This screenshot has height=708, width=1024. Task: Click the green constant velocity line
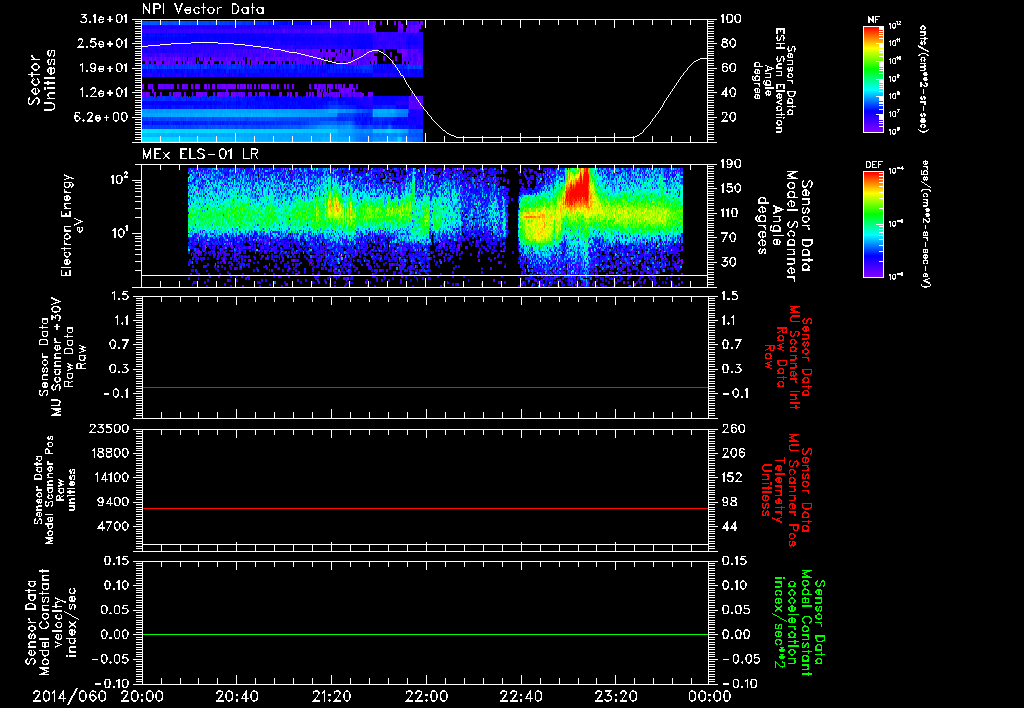click(x=425, y=634)
